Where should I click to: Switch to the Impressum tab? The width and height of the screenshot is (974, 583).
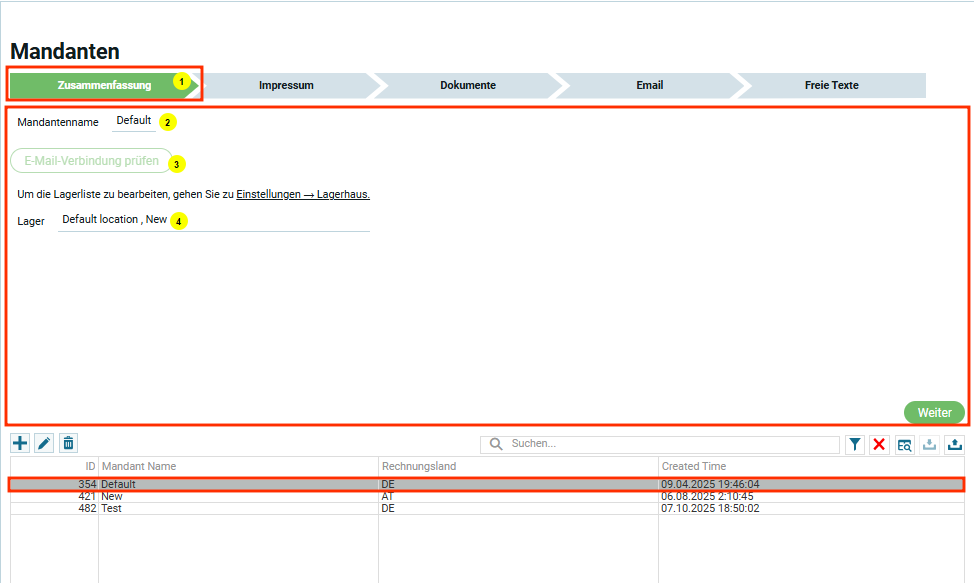tap(286, 85)
